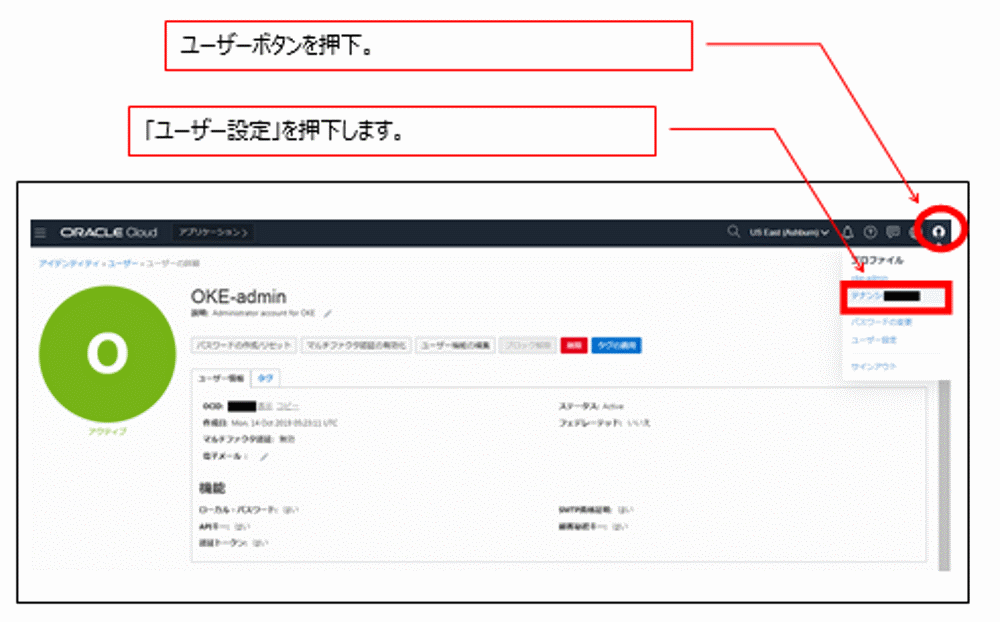Open the announcements icon in the top bar
This screenshot has width=1000, height=622.
[x=895, y=231]
